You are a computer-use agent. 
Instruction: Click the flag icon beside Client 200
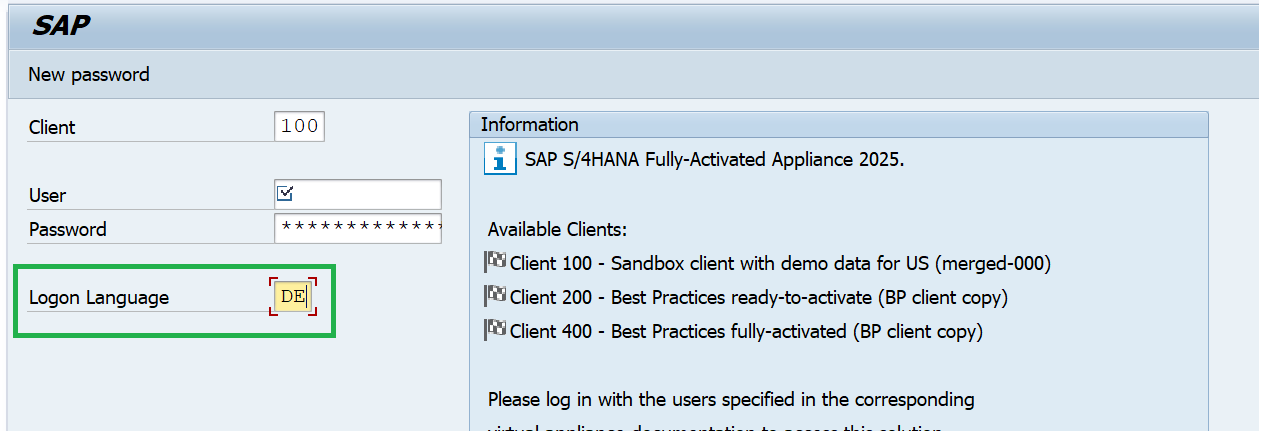[x=495, y=296]
